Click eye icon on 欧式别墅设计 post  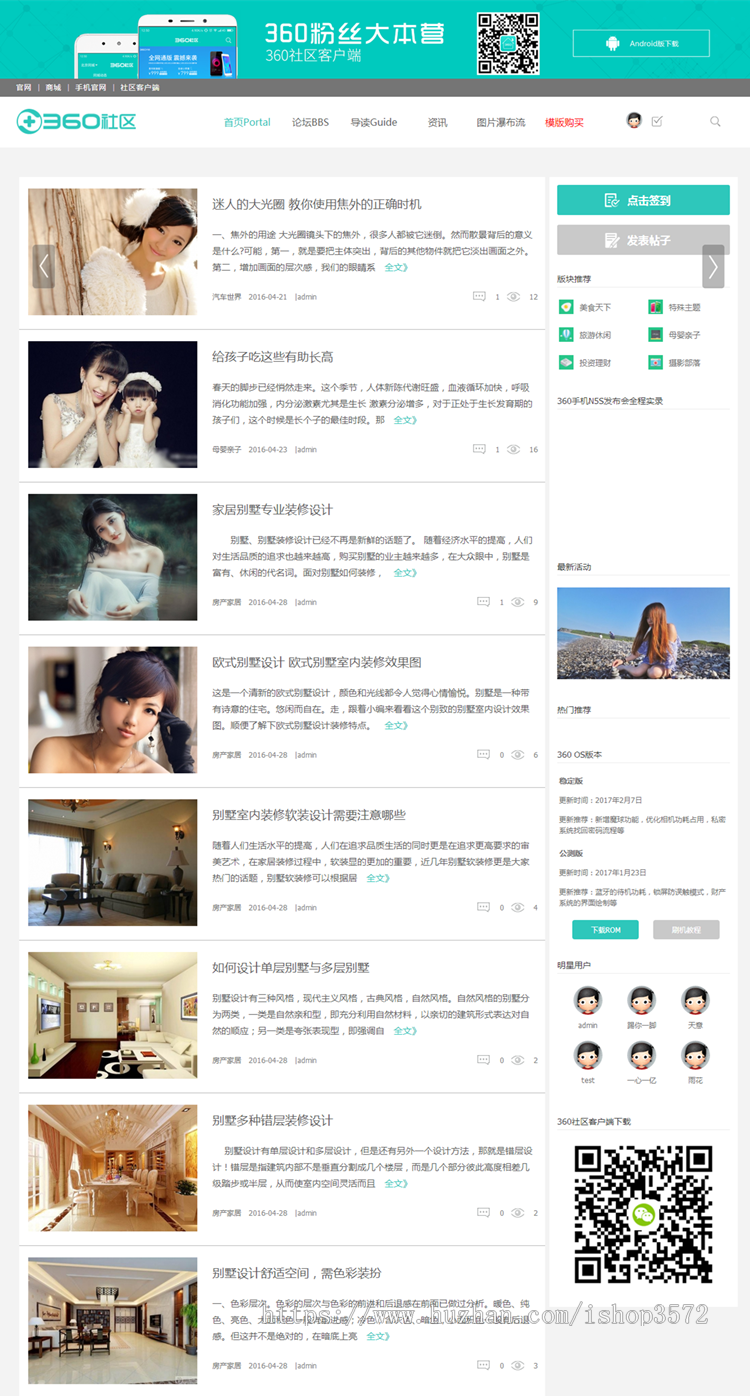point(518,755)
